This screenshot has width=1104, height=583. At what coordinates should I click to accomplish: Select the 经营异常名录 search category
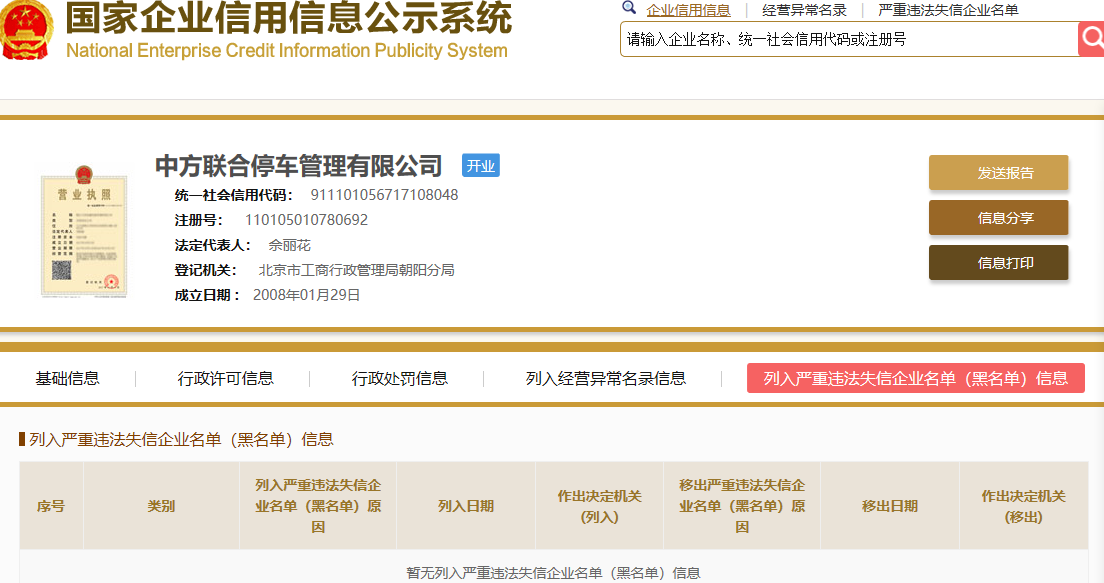click(x=804, y=10)
